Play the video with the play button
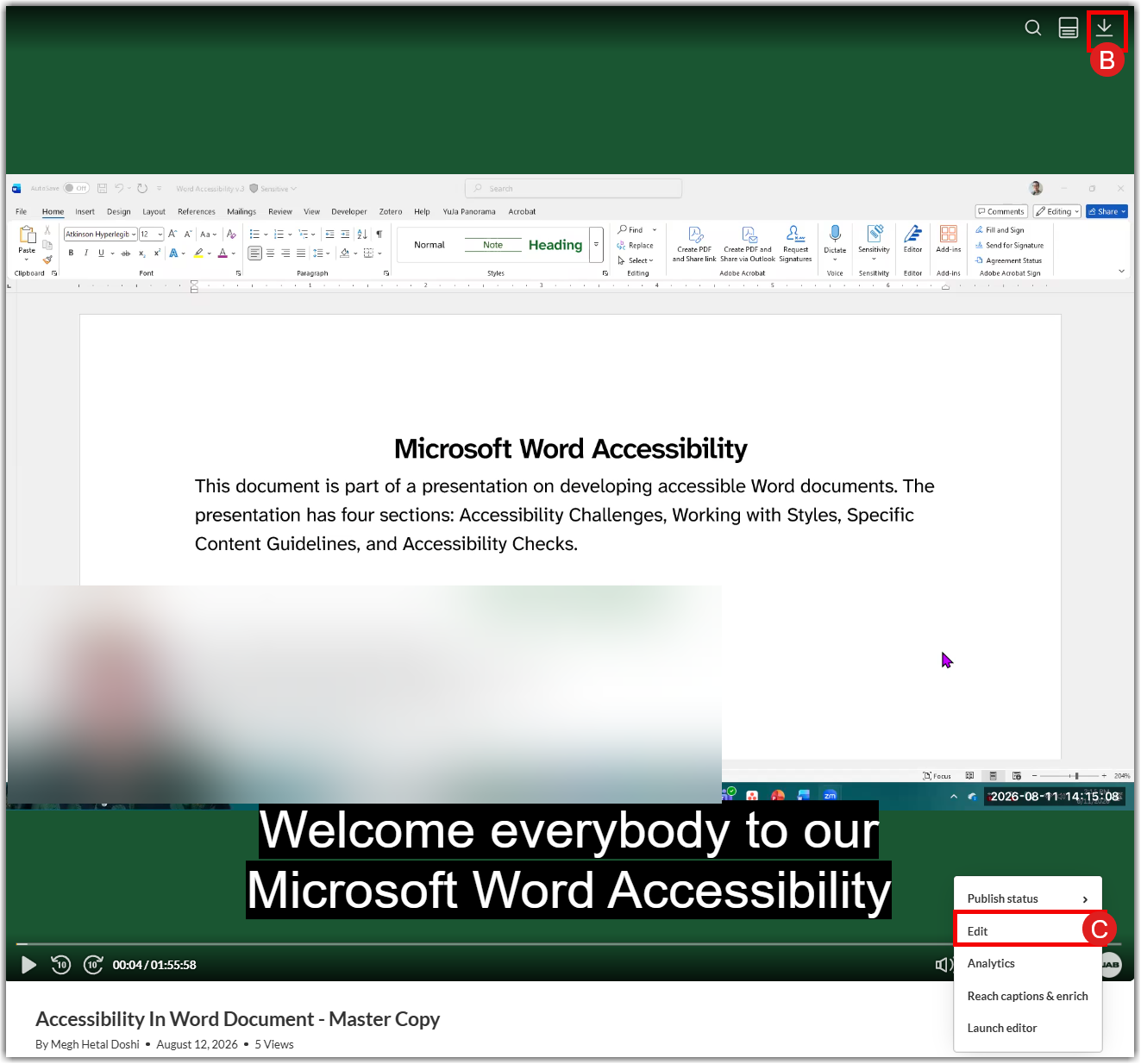This screenshot has height=1064, width=1141. pos(28,965)
